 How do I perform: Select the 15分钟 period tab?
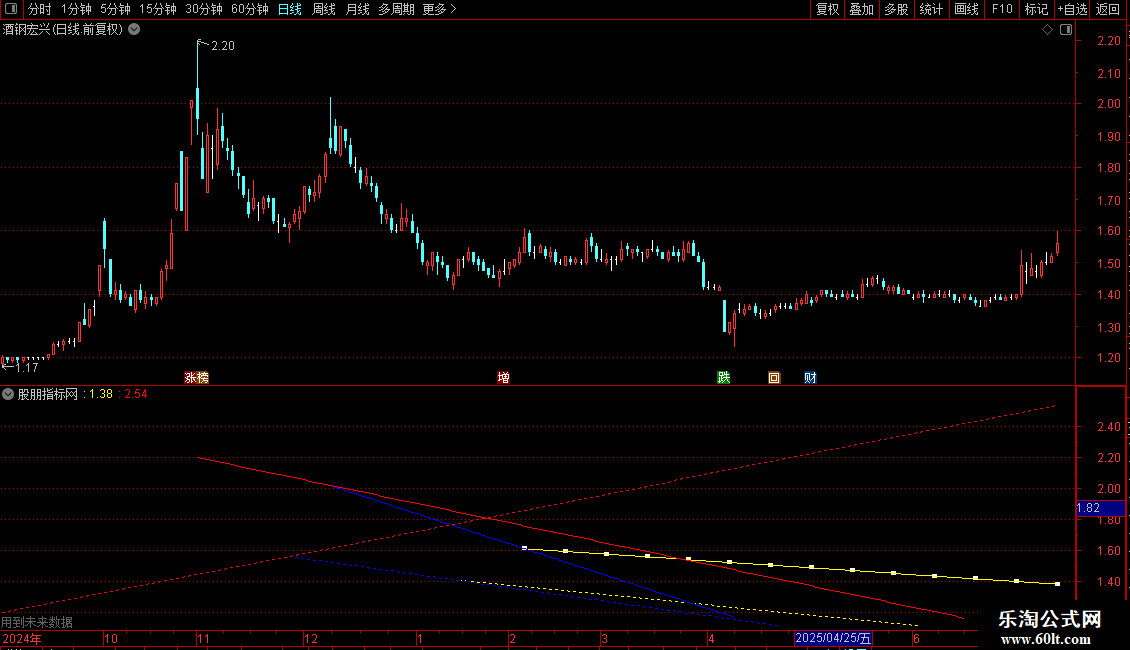coord(158,9)
